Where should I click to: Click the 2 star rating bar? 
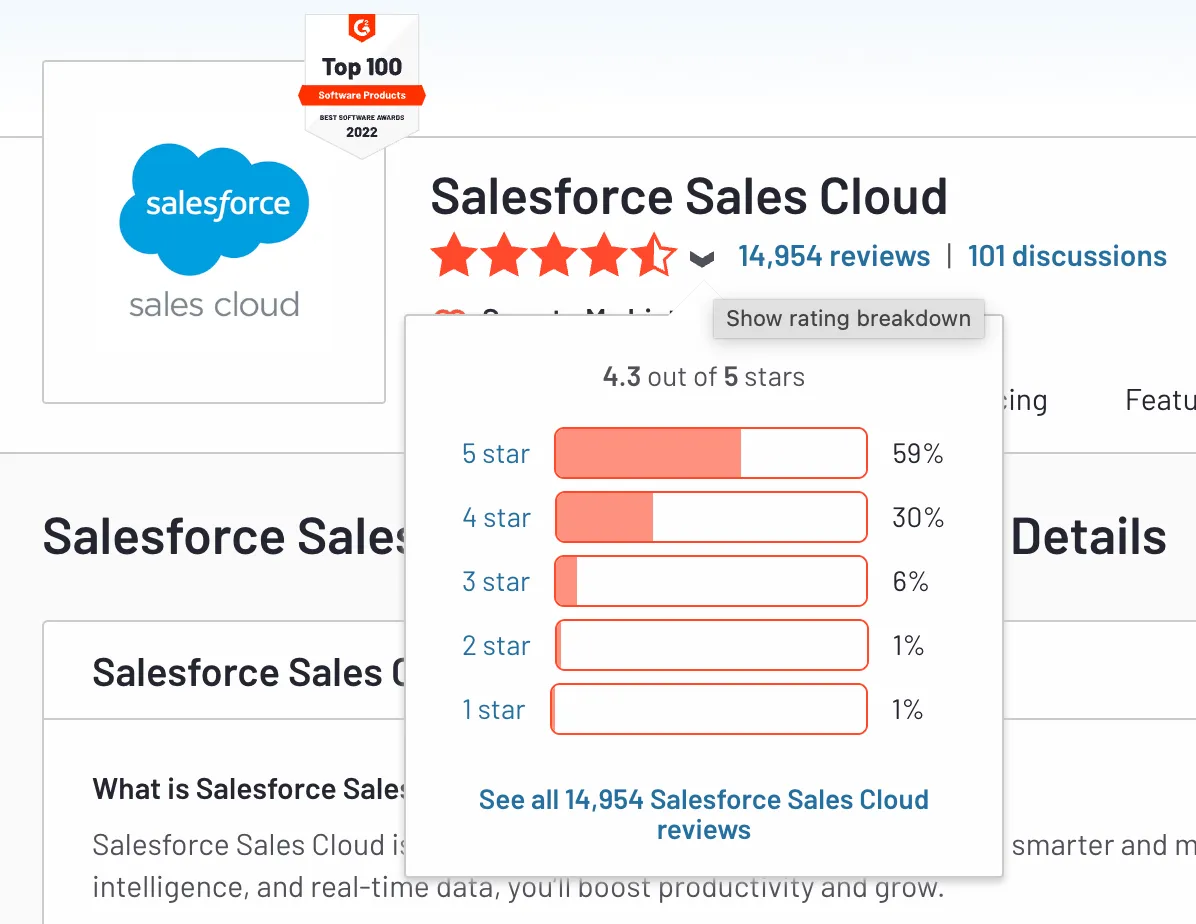point(711,646)
